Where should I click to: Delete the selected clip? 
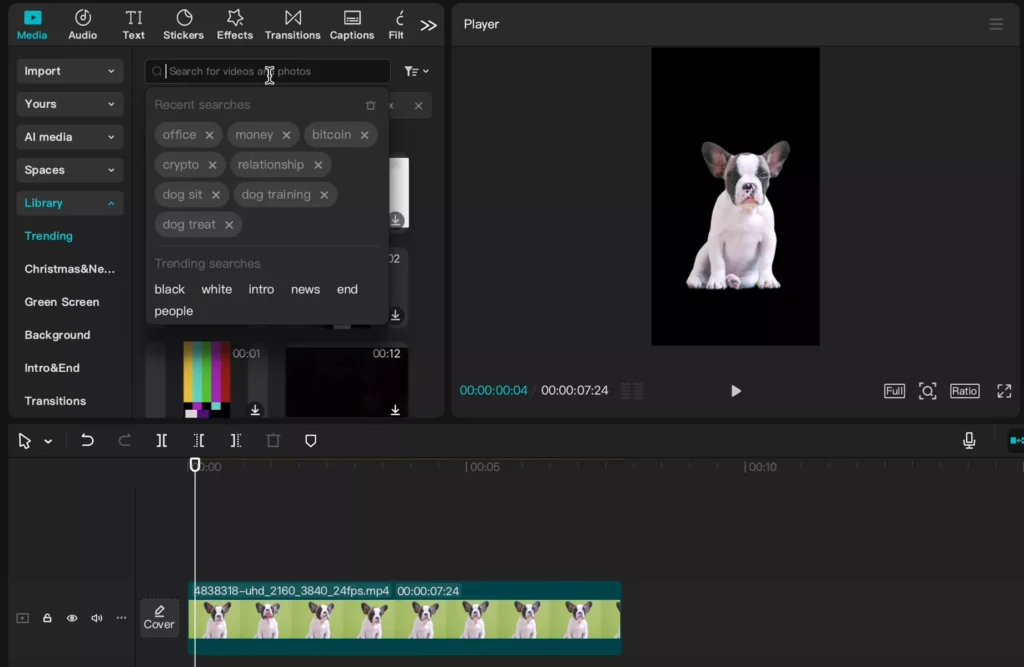coord(273,440)
